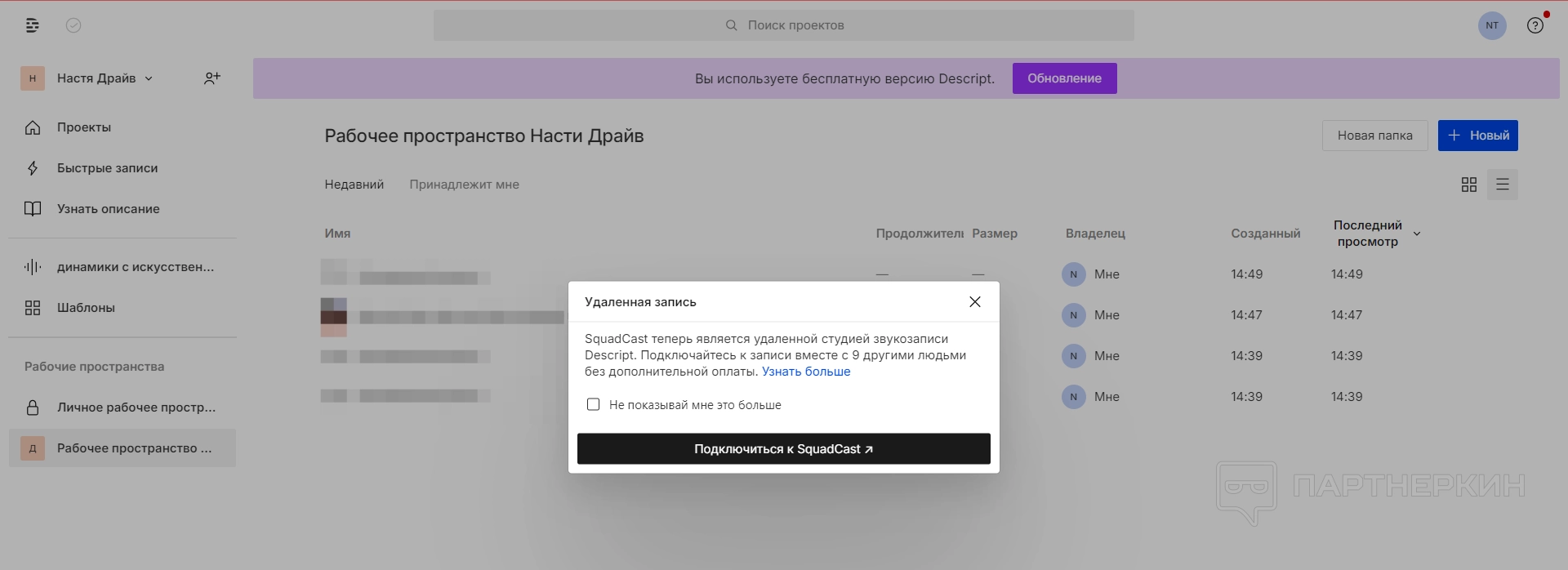The height and width of the screenshot is (570, 1568).
Task: Click the Новая папка button
Action: [x=1375, y=136]
